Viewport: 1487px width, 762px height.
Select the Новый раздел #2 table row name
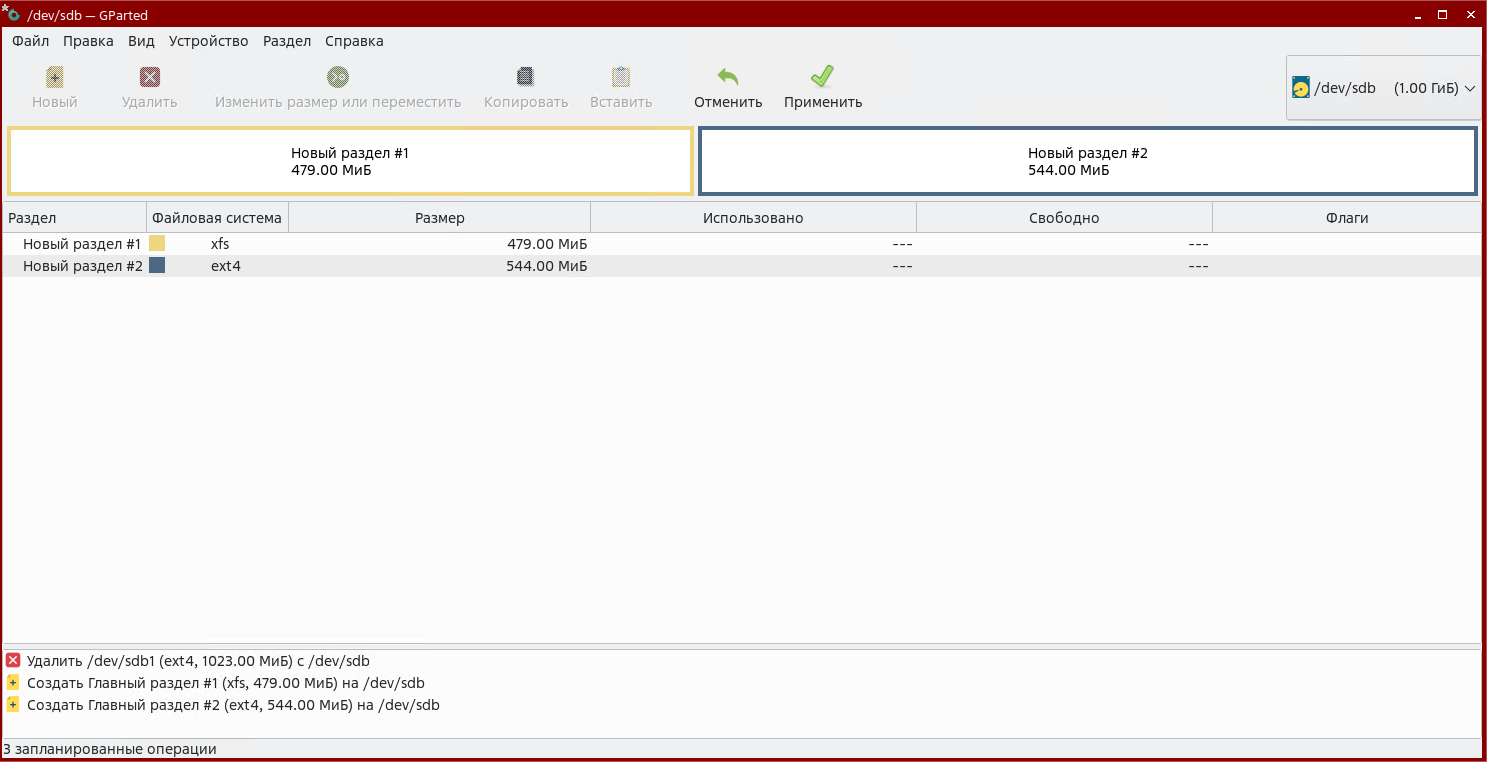coord(83,266)
